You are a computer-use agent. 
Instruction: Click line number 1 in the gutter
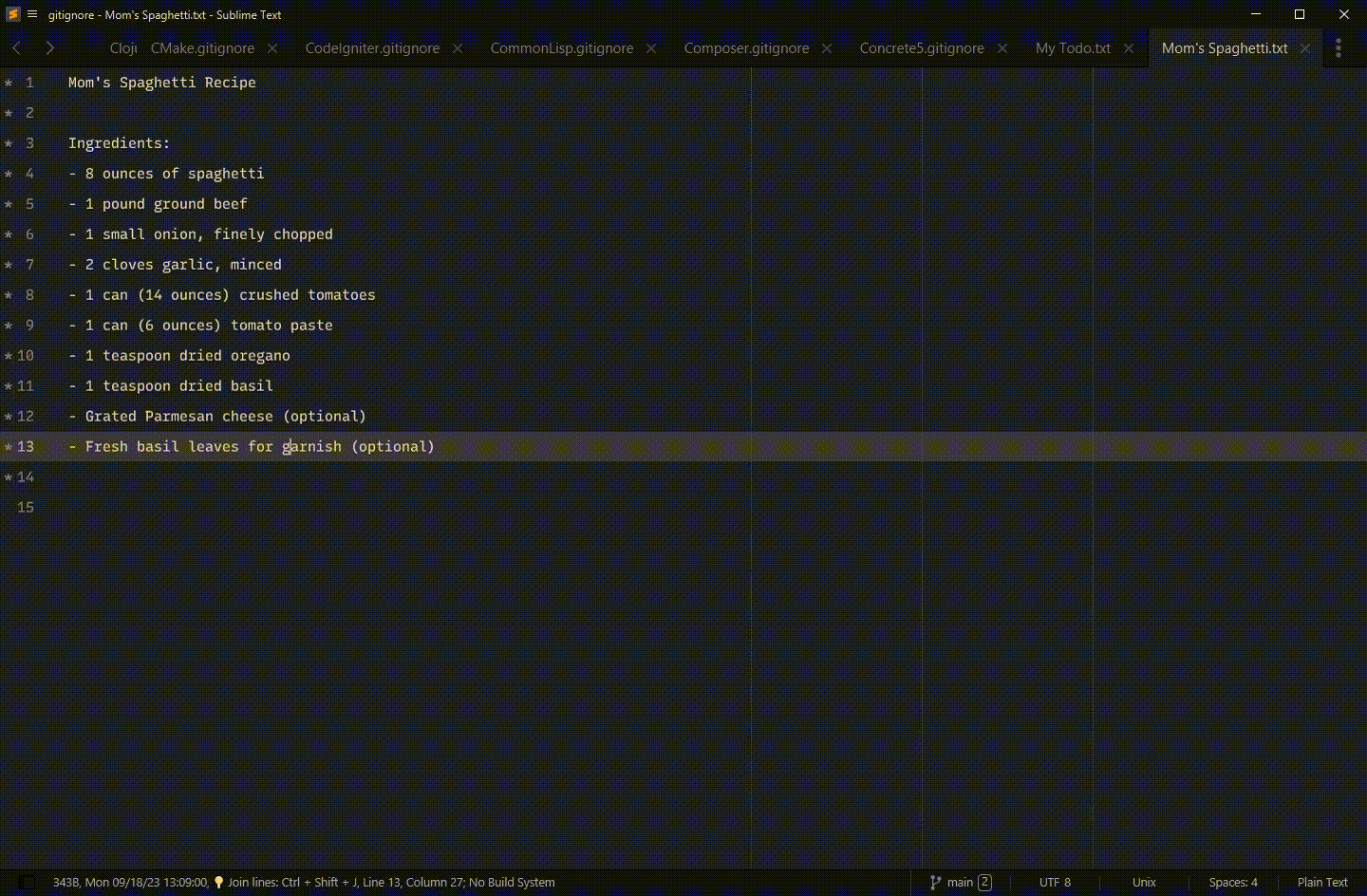[29, 83]
